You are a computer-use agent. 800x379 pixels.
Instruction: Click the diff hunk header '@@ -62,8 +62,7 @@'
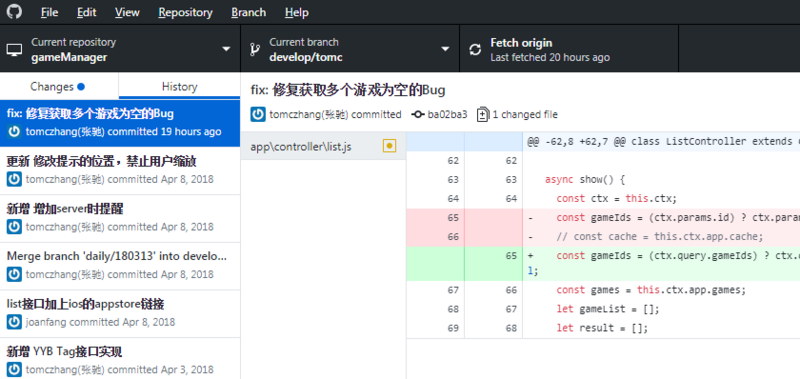click(603, 141)
